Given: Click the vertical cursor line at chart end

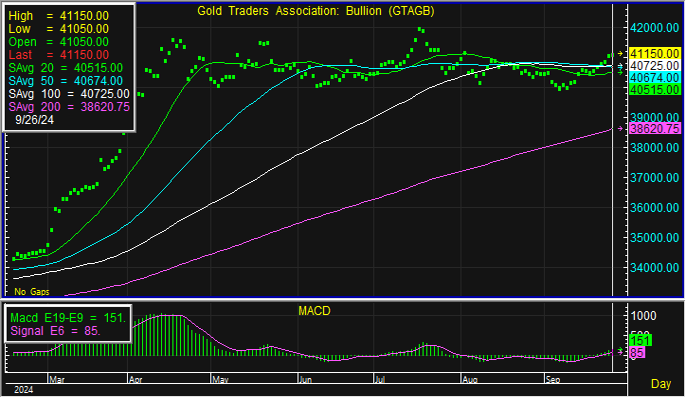Looking at the screenshot, I should (x=612, y=149).
